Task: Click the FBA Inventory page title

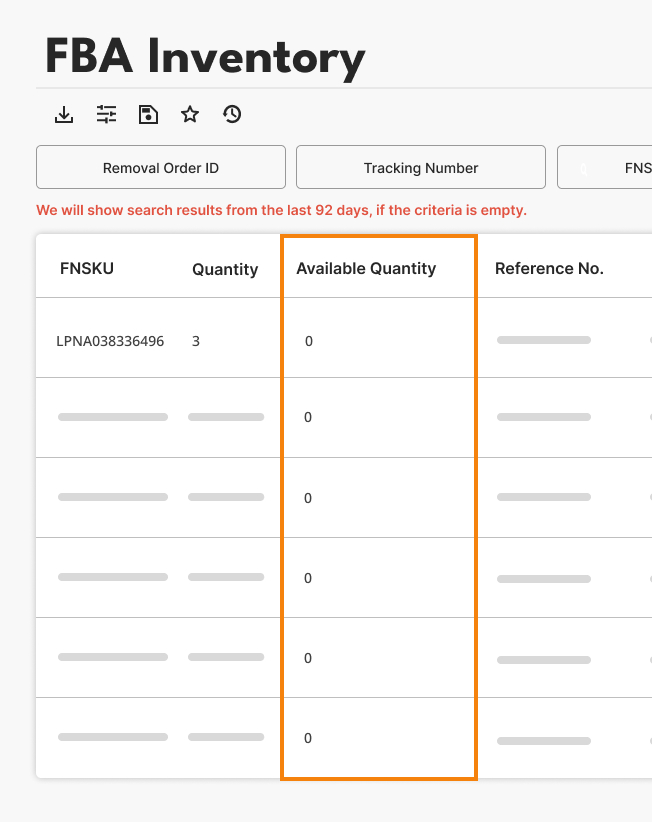Action: point(205,58)
